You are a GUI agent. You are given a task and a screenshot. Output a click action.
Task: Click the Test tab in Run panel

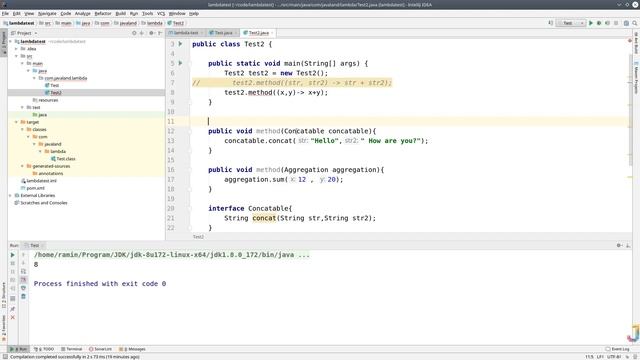point(34,245)
